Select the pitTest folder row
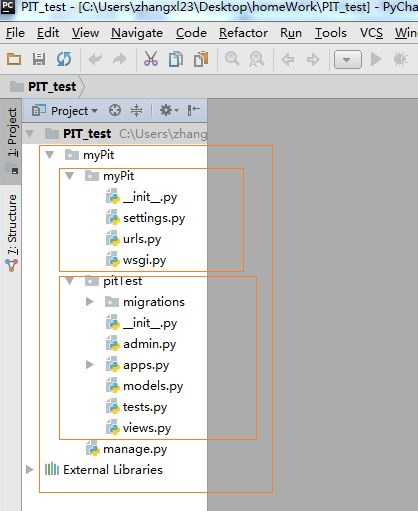Screen dimensions: 418x511 pos(123,281)
